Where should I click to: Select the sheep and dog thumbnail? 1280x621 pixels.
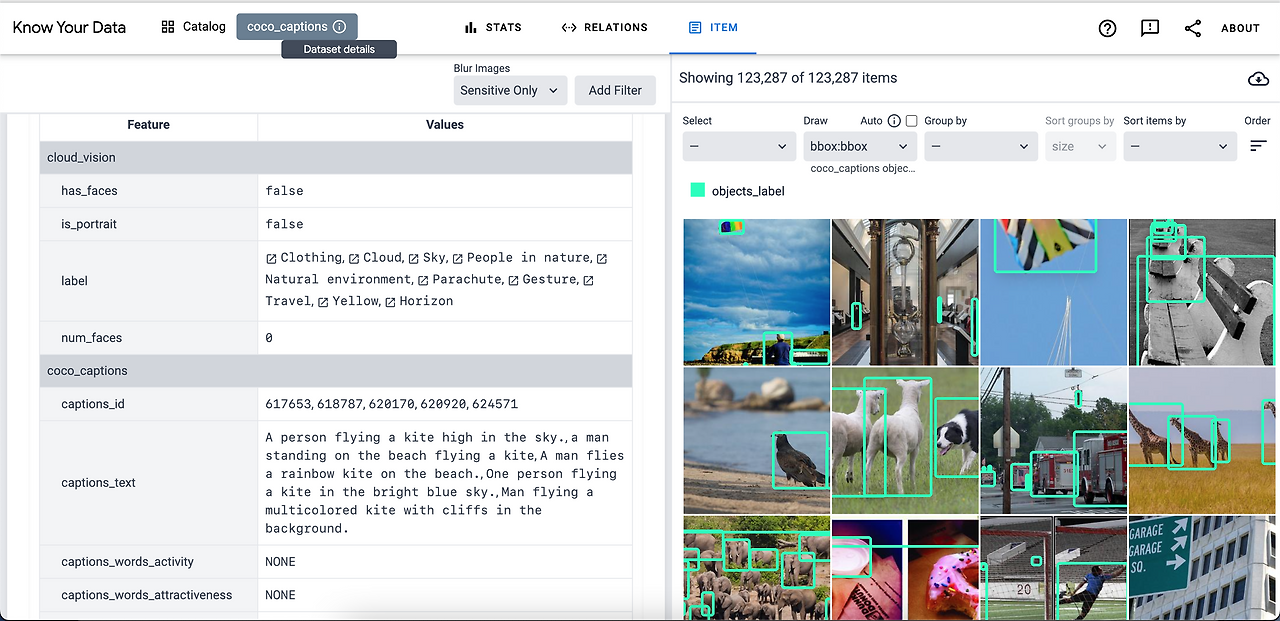905,440
